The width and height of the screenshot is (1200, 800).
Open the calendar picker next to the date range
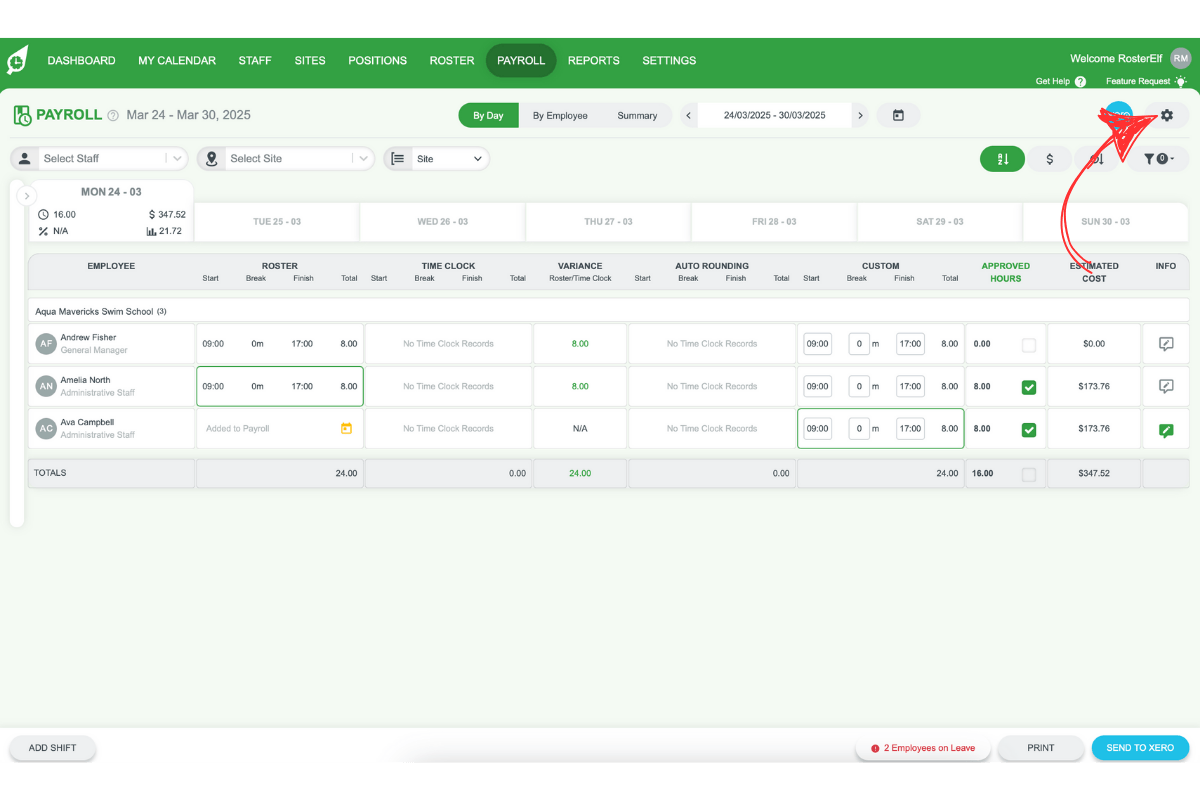tap(897, 115)
